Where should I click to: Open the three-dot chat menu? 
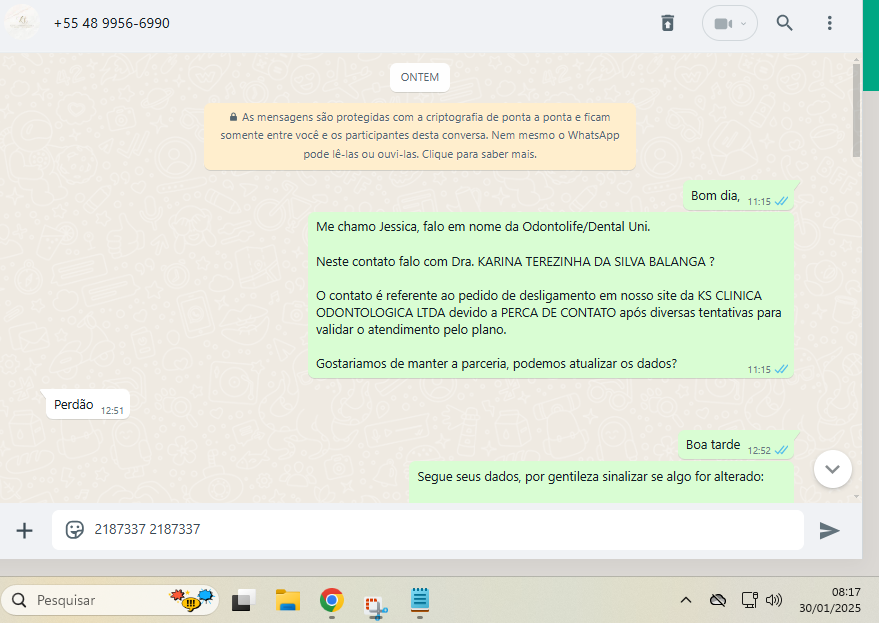click(830, 23)
